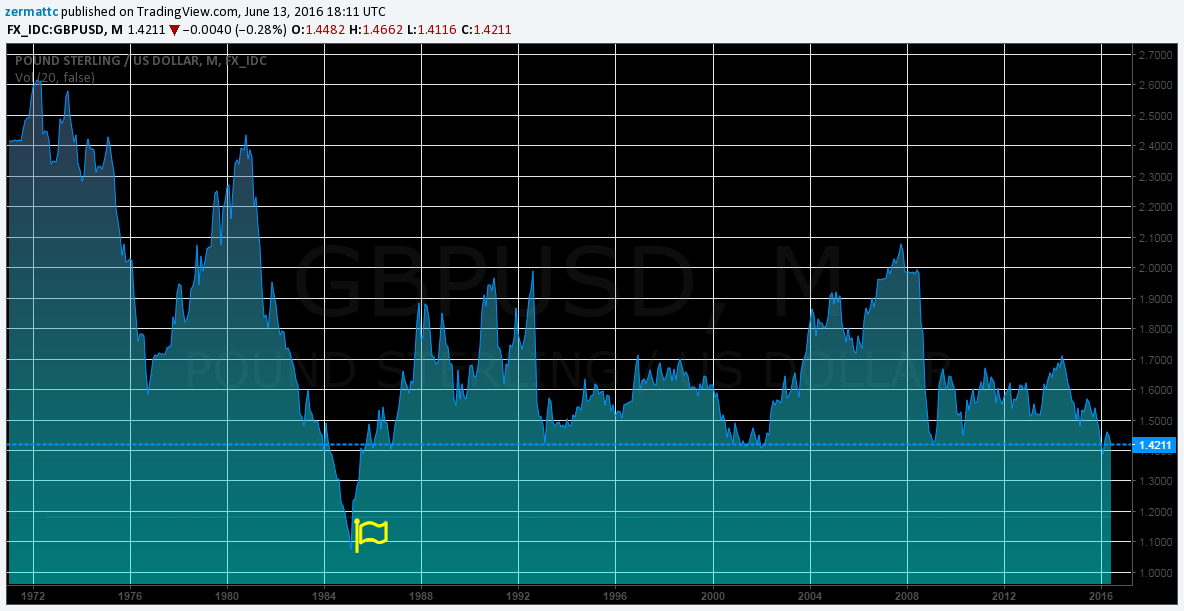This screenshot has height=611, width=1184.
Task: Click the FX_IDC:GBPUSD symbol in the header
Action: (58, 31)
